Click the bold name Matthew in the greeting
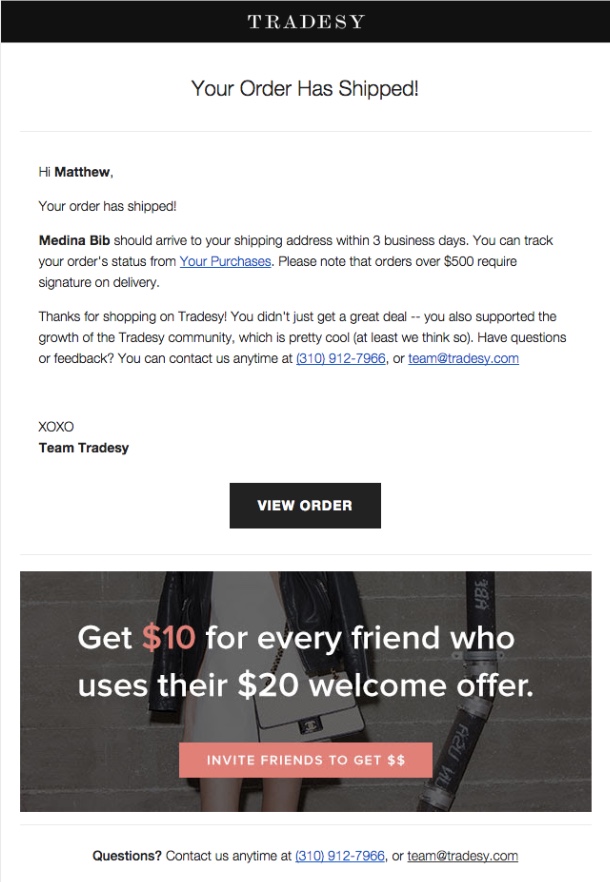 click(82, 172)
